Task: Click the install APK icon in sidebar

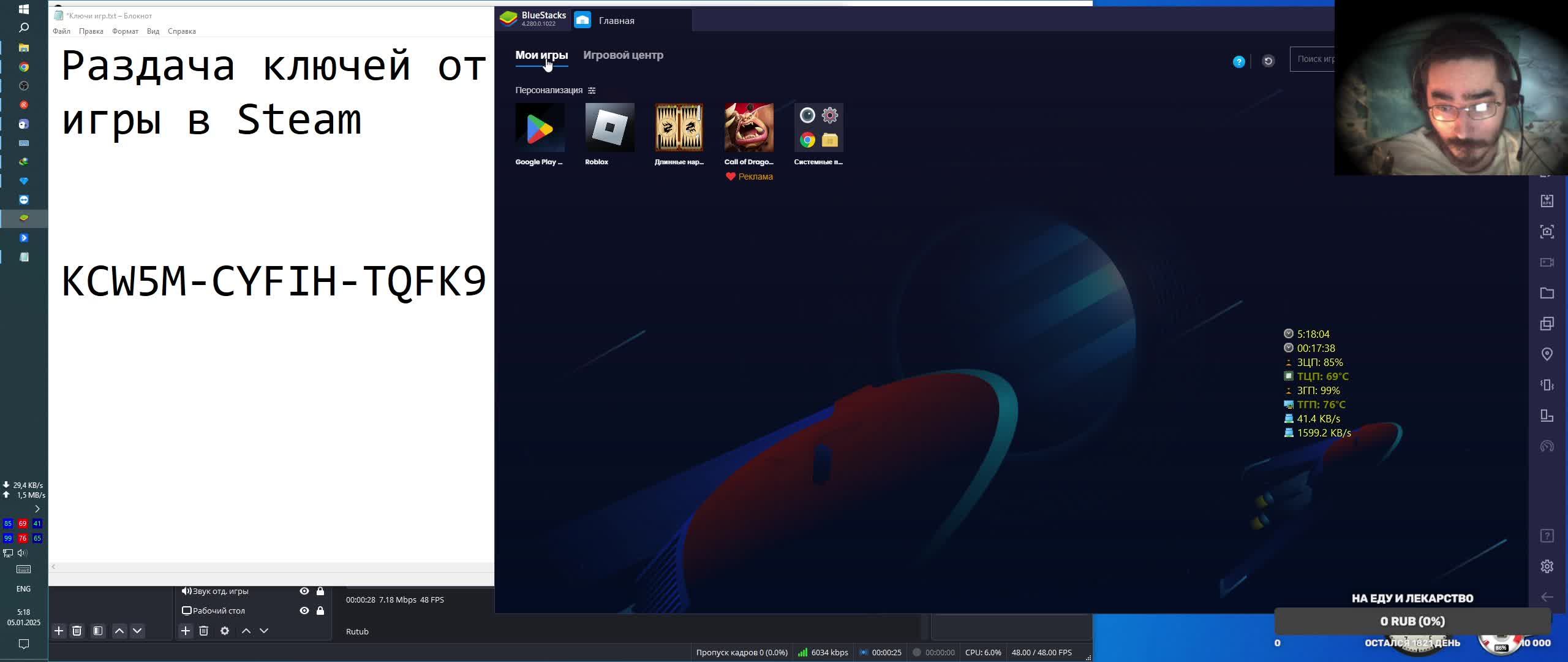Action: pos(1547,201)
